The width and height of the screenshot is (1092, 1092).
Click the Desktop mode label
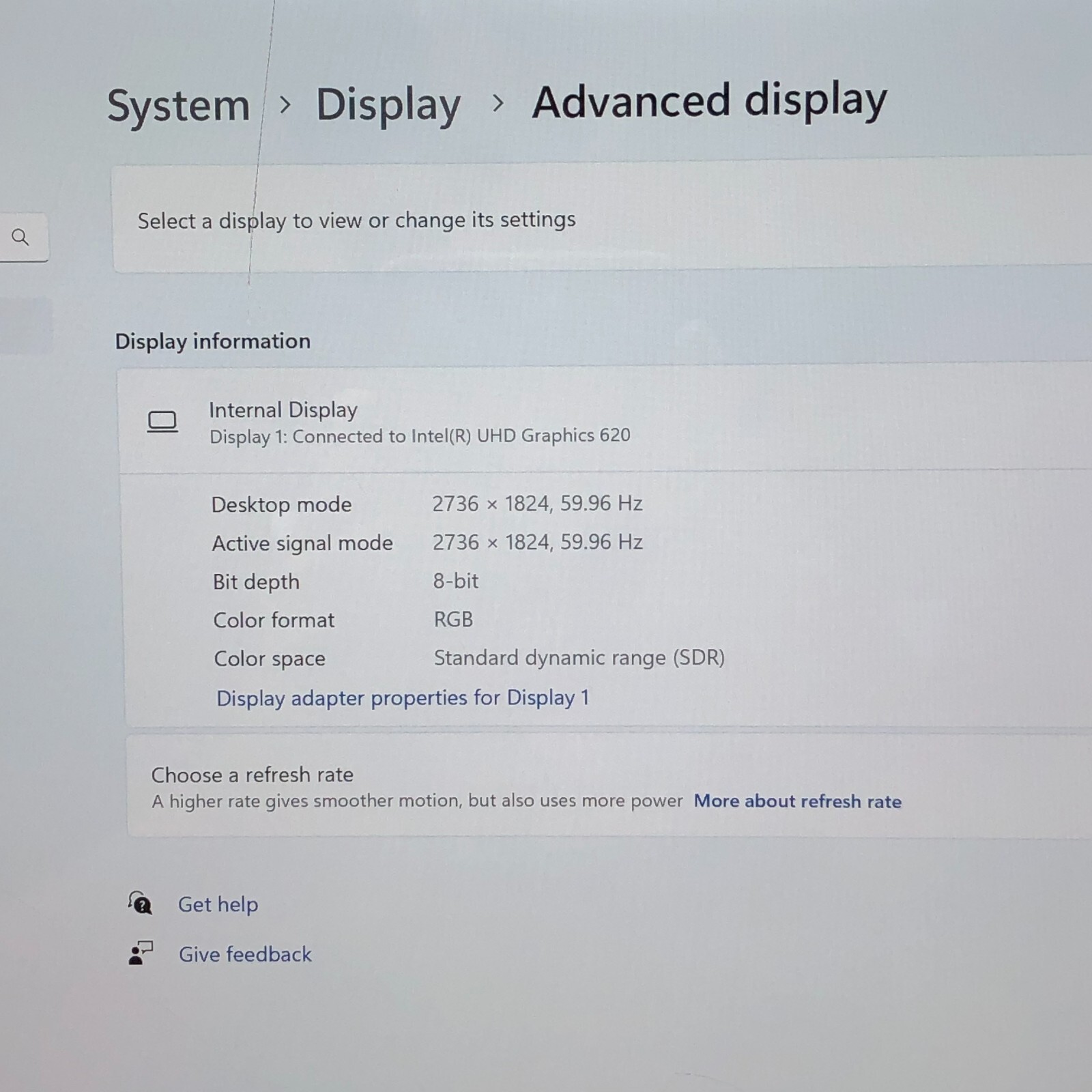coord(281,504)
